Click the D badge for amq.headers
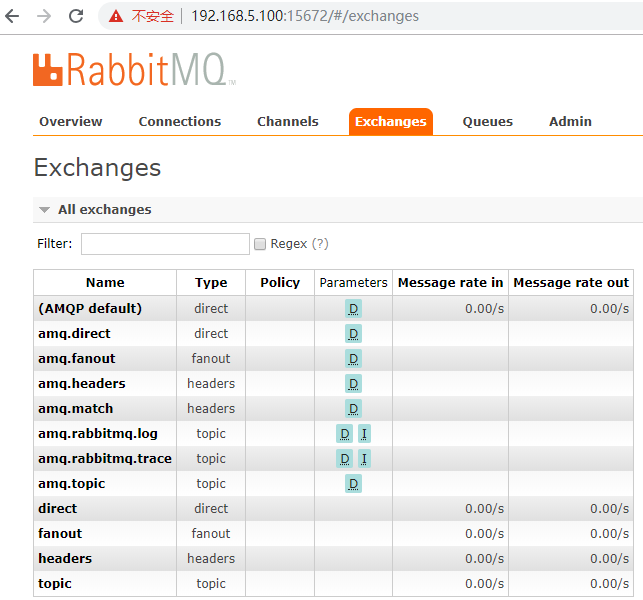 (x=353, y=384)
